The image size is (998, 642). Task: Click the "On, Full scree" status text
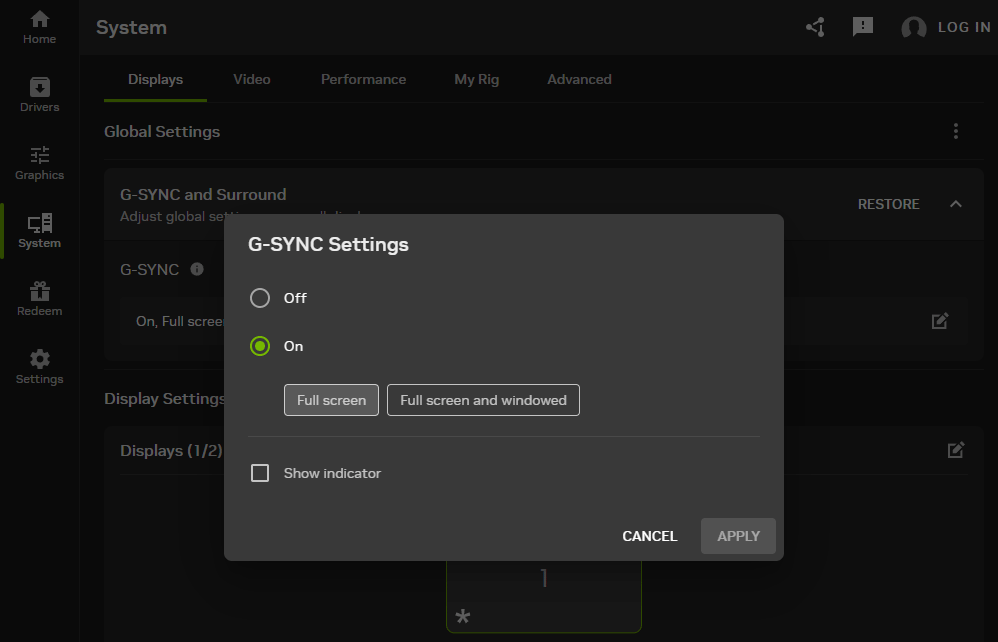(x=179, y=321)
